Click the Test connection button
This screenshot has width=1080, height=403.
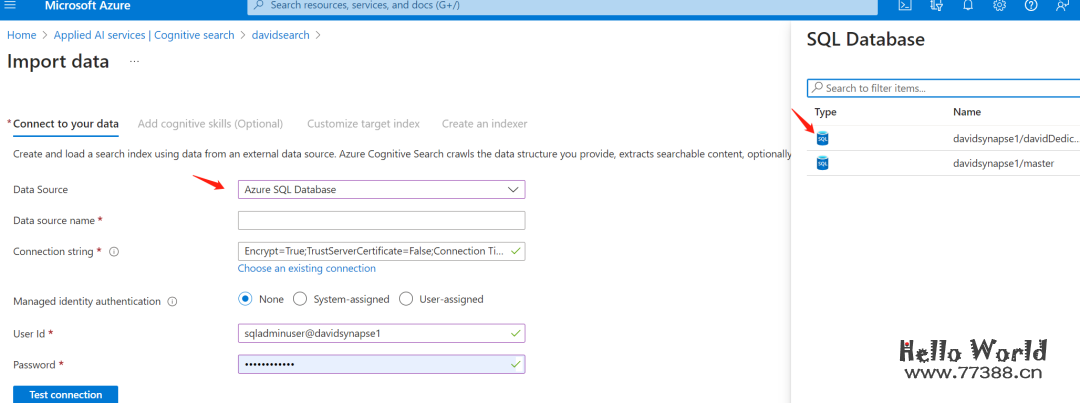coord(65,394)
